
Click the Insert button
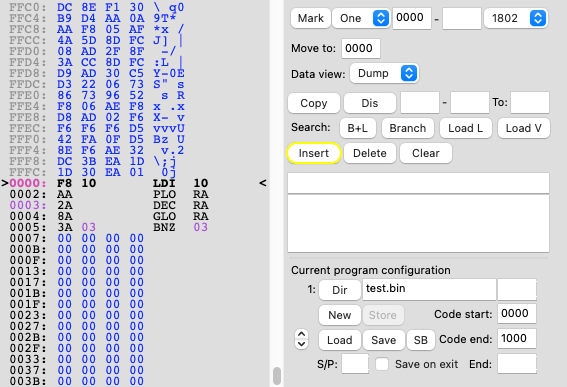(314, 153)
